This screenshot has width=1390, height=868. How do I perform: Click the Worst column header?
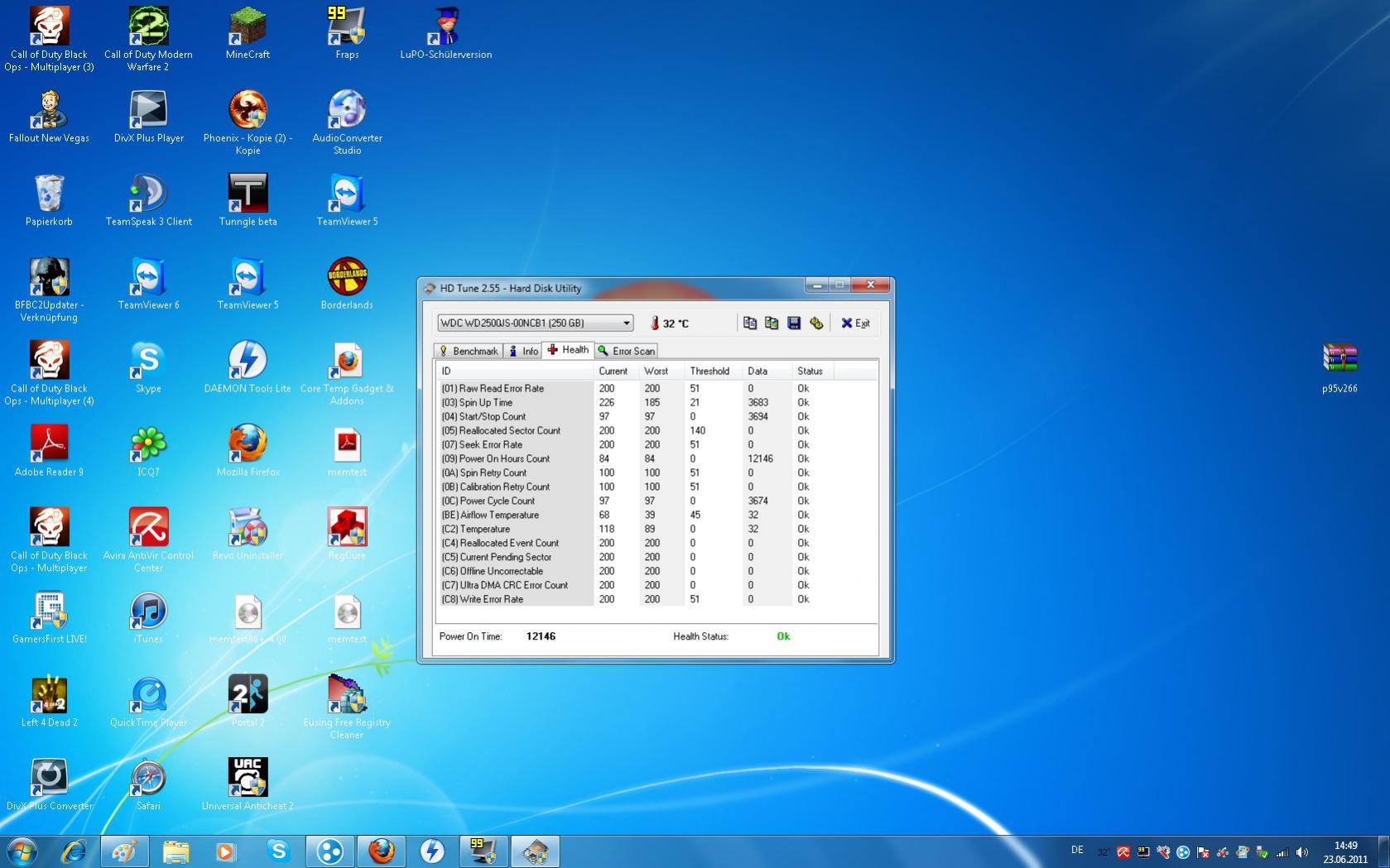point(662,371)
